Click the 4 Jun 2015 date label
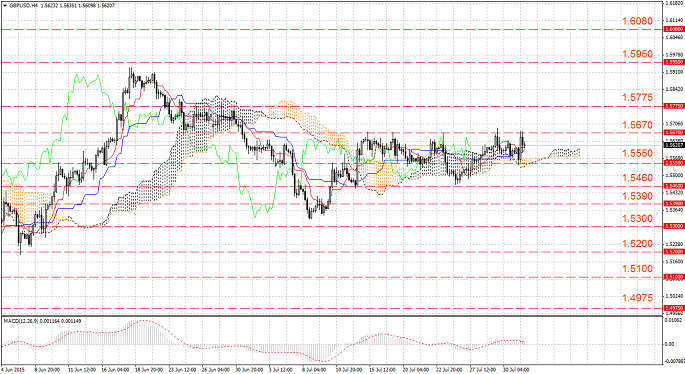The image size is (685, 374). (x=12, y=370)
